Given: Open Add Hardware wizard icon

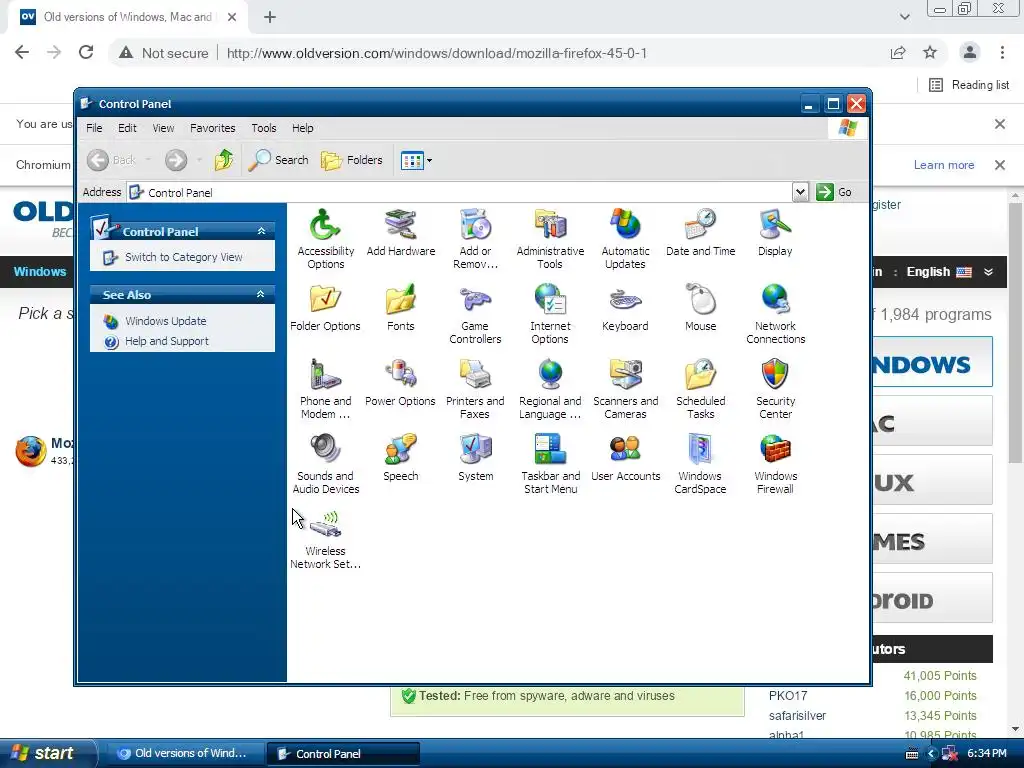Looking at the screenshot, I should click(400, 232).
